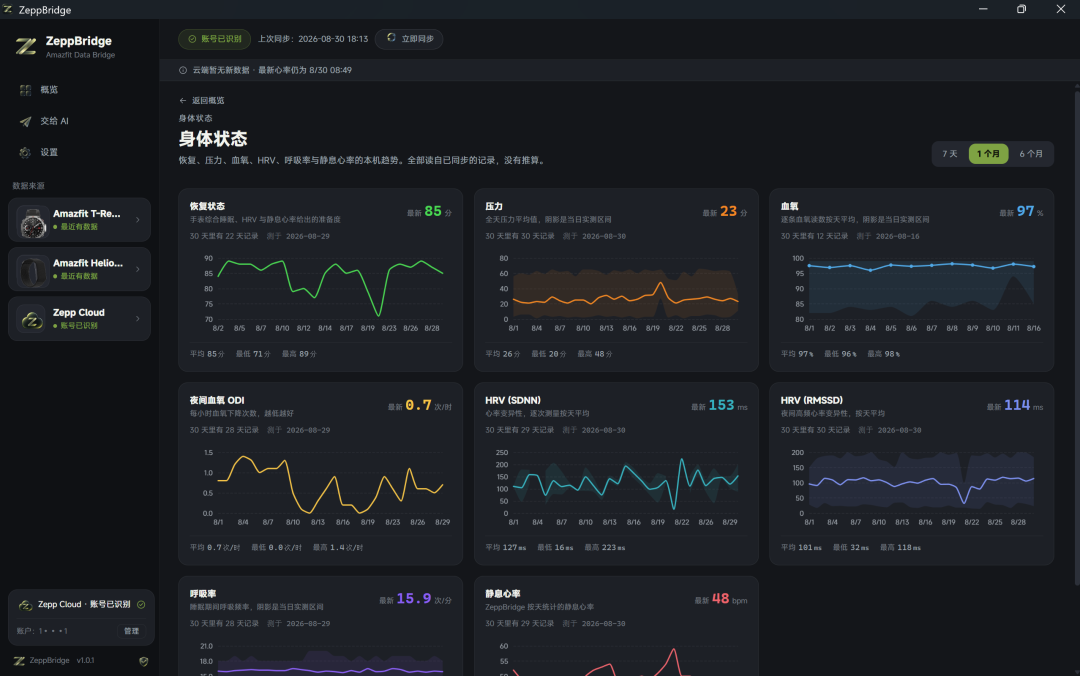1080x676 pixels.
Task: Click the latest respiration value 15.9
Action: point(414,599)
